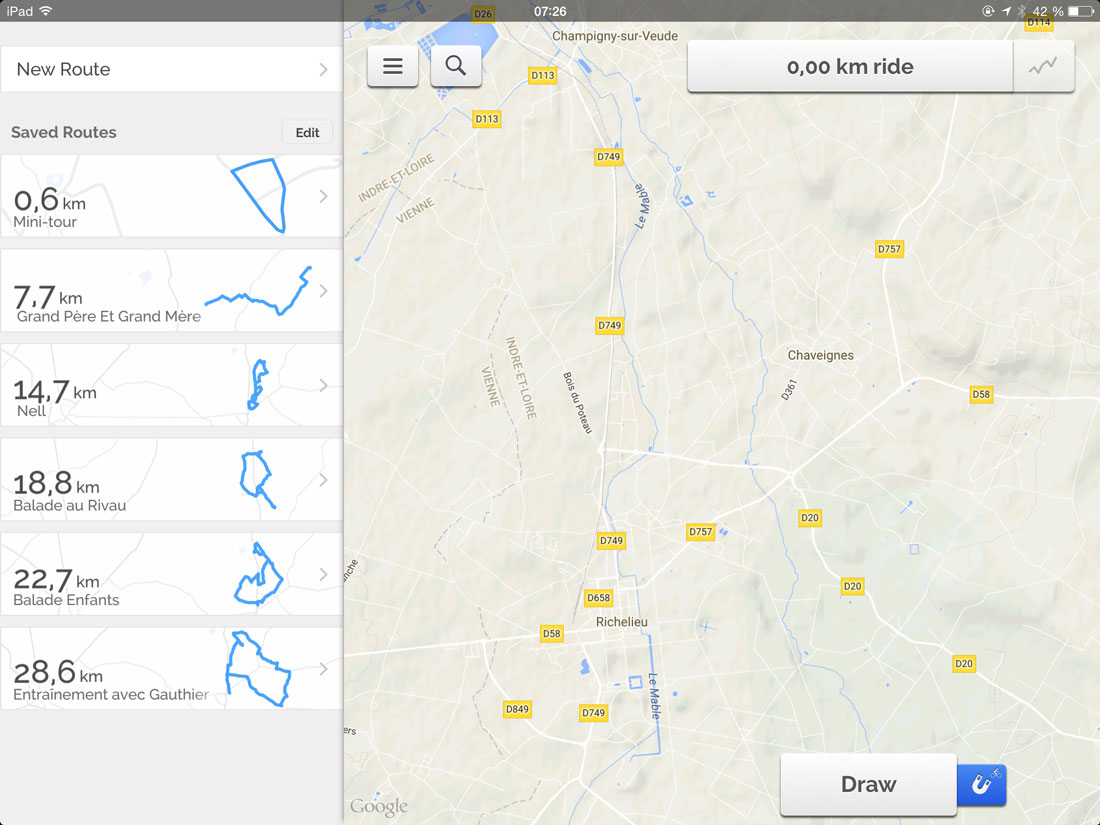Start drawing with the Draw button
This screenshot has width=1100, height=825.
[868, 784]
